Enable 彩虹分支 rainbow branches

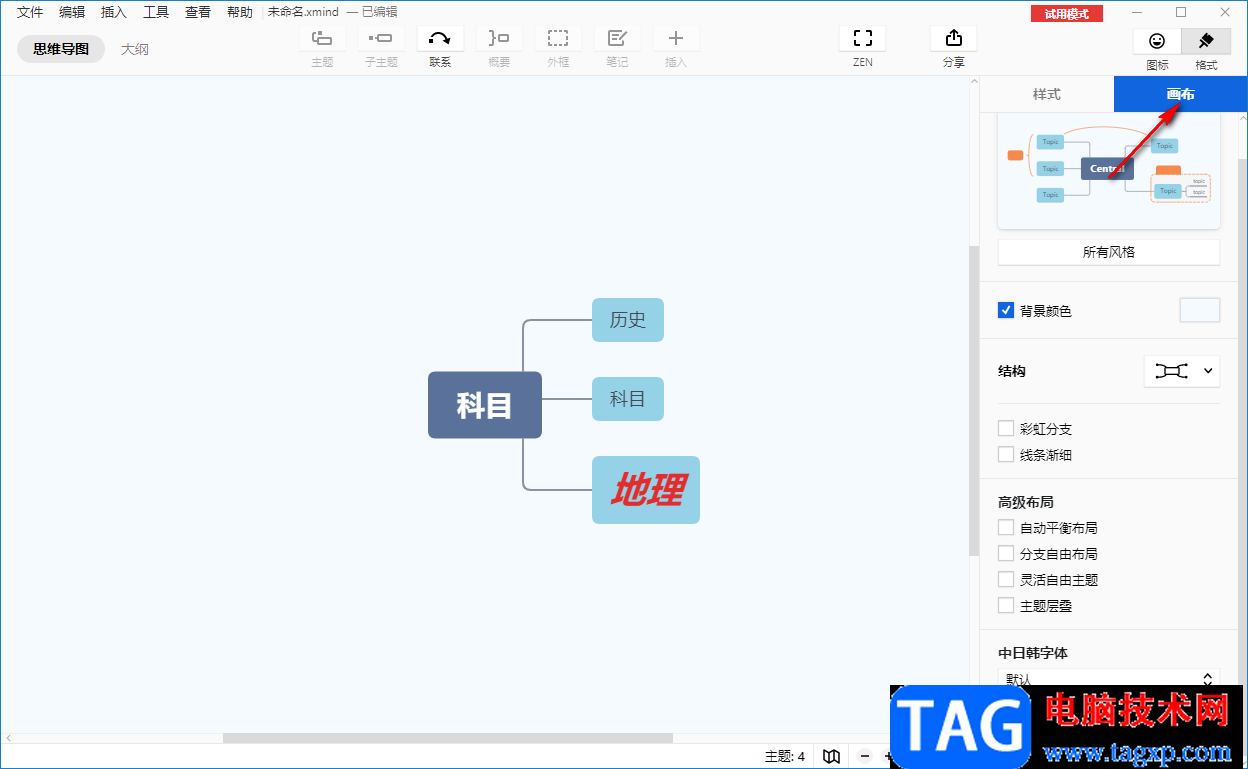[1006, 428]
